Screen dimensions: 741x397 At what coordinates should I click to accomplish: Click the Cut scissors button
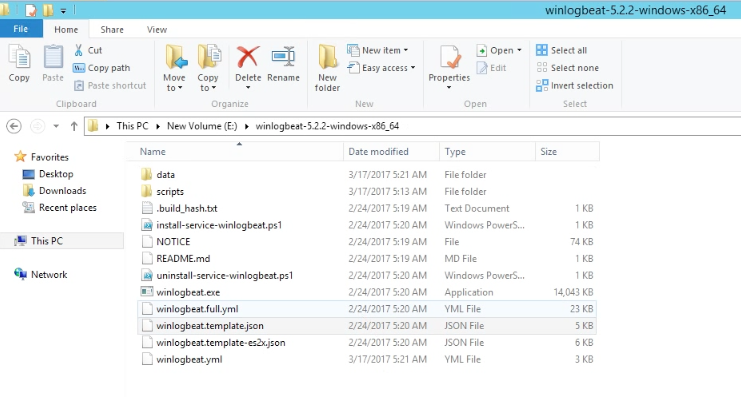tap(88, 50)
